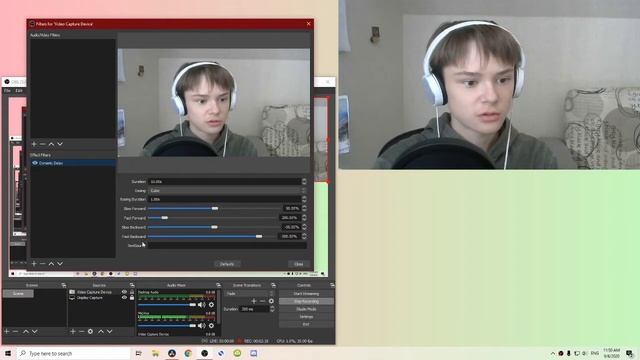Add a new Audio/Video filter with plus icon
The height and width of the screenshot is (360, 640).
pyautogui.click(x=34, y=144)
